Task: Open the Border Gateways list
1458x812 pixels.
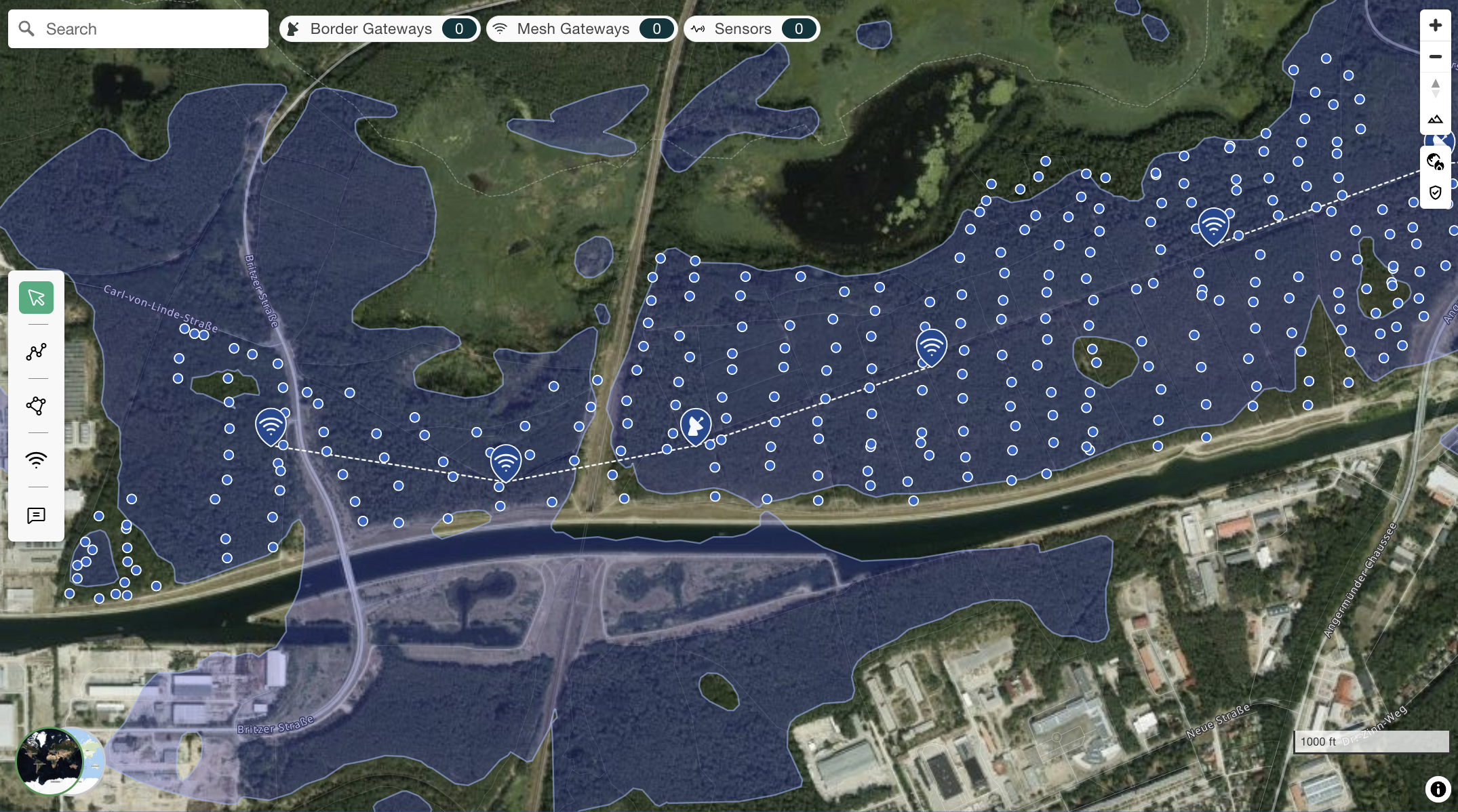Action: tap(380, 28)
